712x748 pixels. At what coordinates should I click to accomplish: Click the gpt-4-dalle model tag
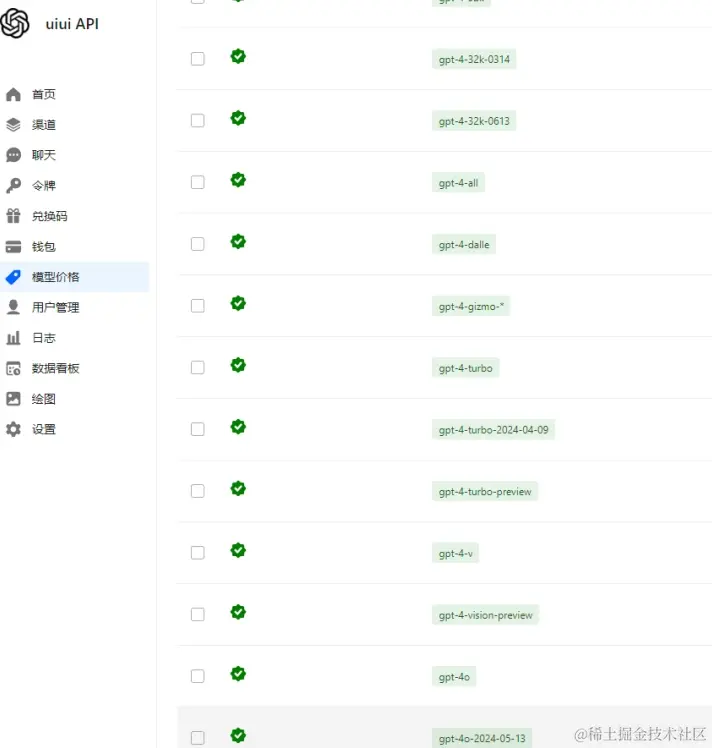click(x=464, y=244)
